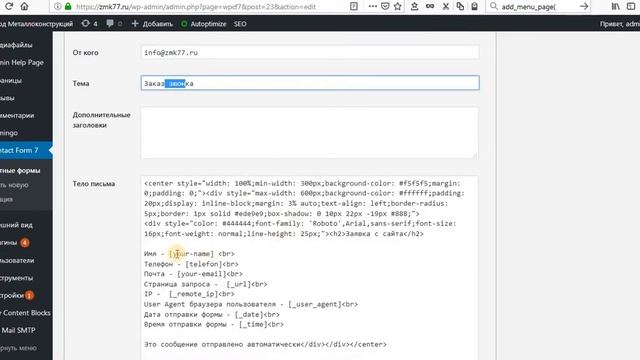Click the scissors extension icon
This screenshot has width=640, height=360.
446,6
